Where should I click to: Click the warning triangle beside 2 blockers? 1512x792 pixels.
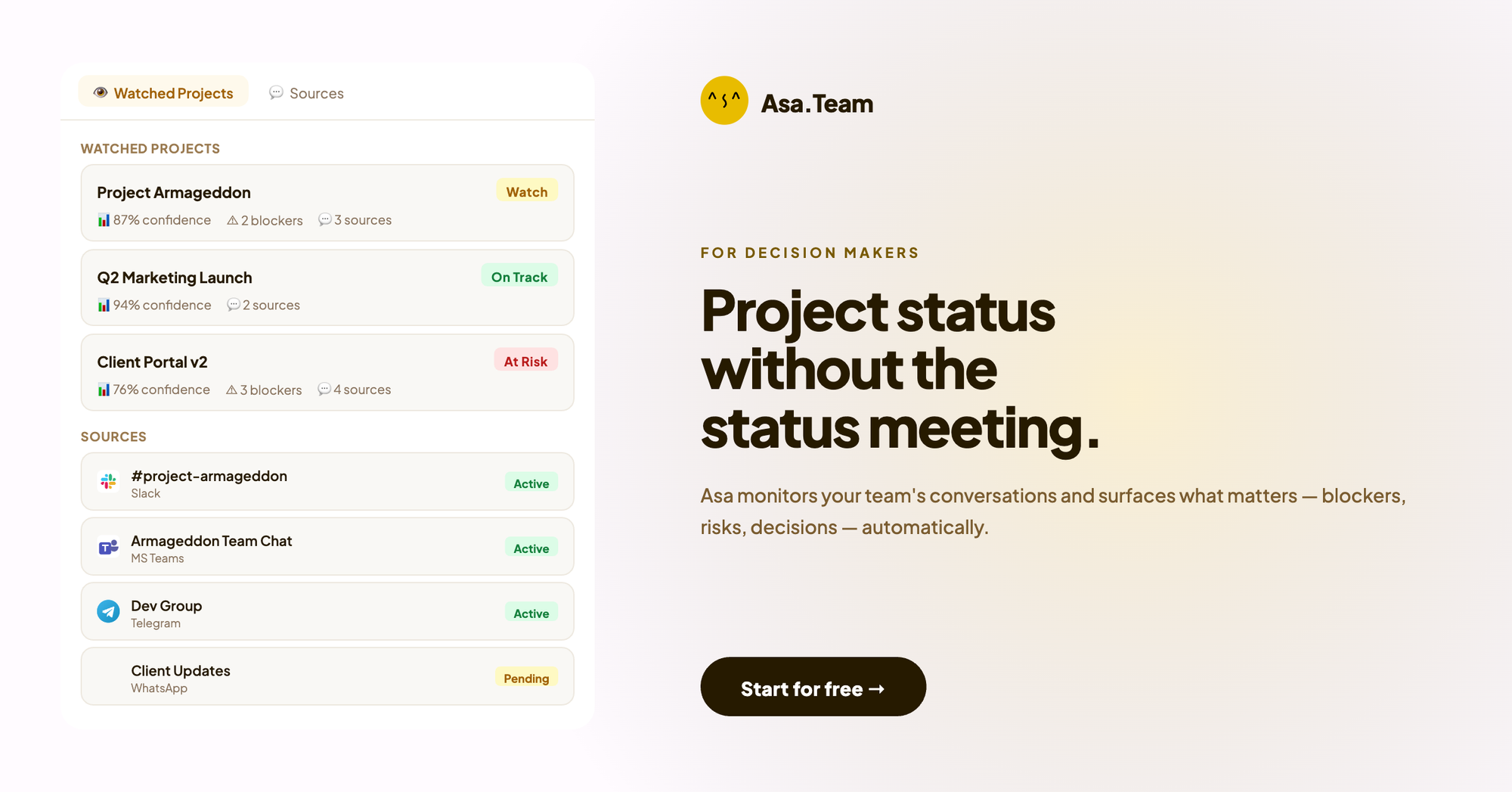click(233, 220)
